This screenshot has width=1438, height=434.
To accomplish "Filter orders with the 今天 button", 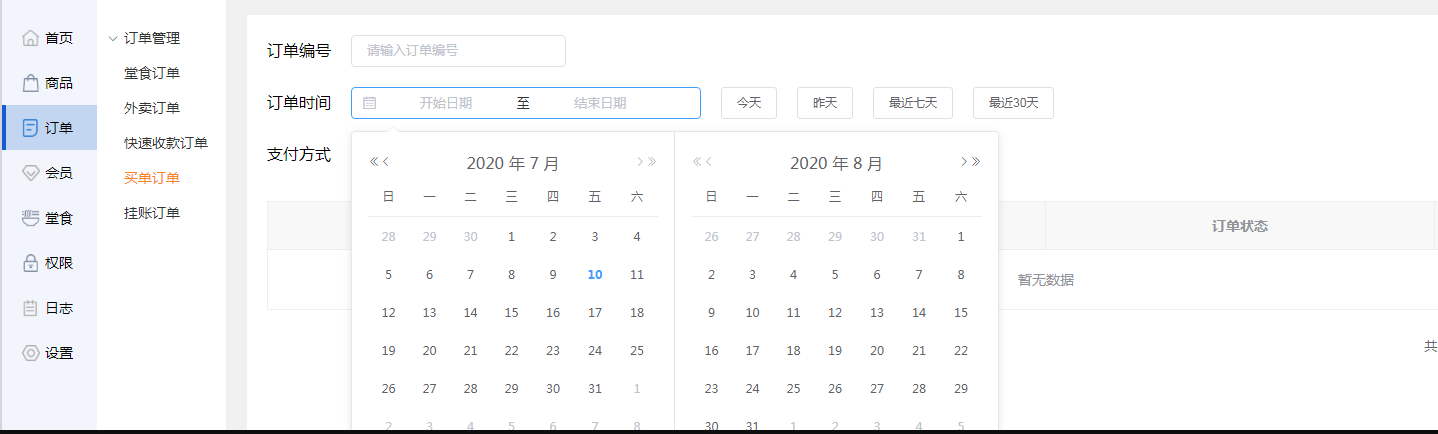I will click(x=749, y=103).
